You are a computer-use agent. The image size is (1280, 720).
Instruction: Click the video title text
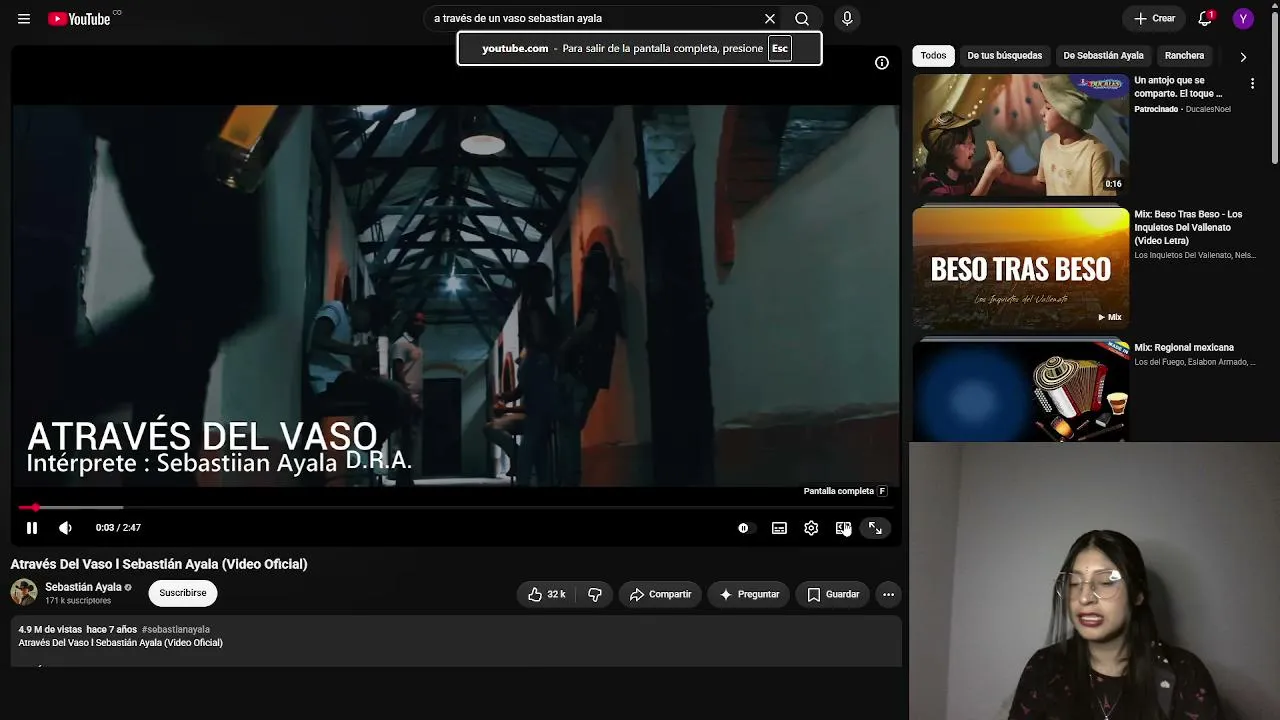pos(159,564)
